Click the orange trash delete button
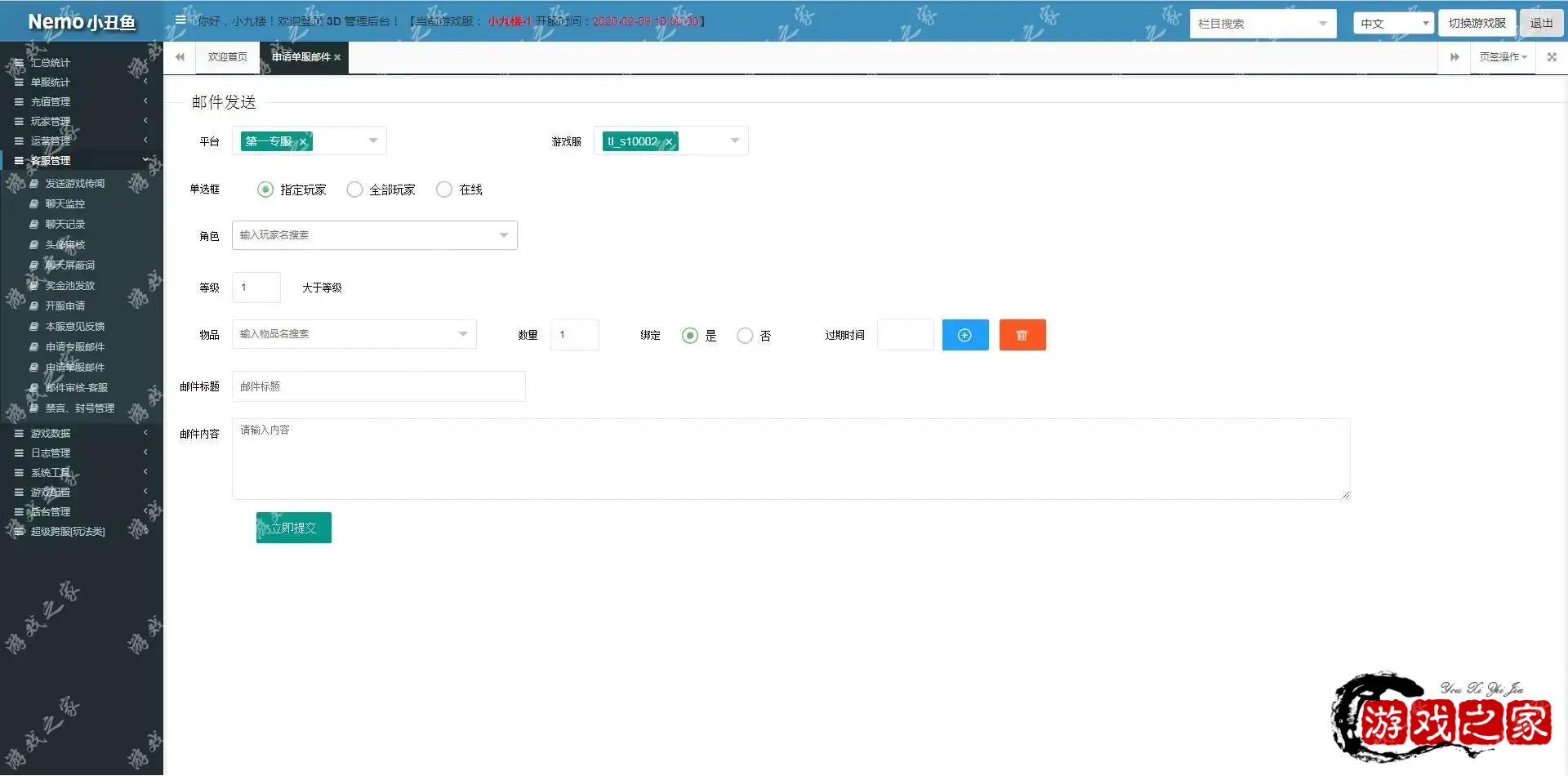 1022,335
